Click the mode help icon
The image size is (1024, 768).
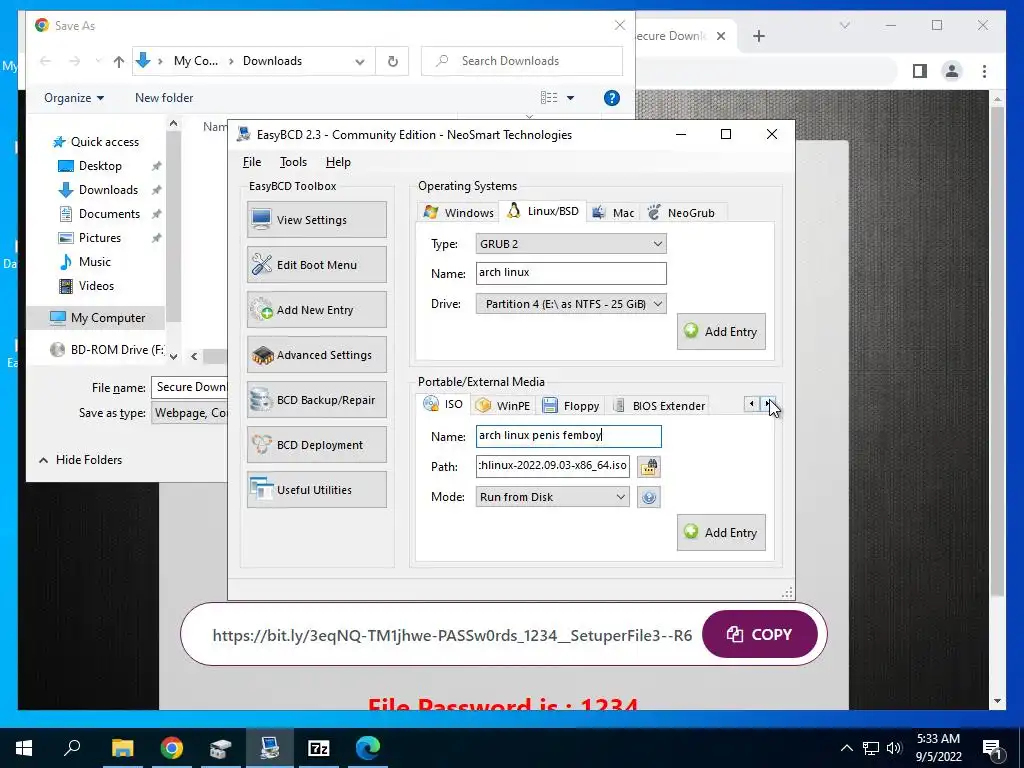tap(648, 498)
